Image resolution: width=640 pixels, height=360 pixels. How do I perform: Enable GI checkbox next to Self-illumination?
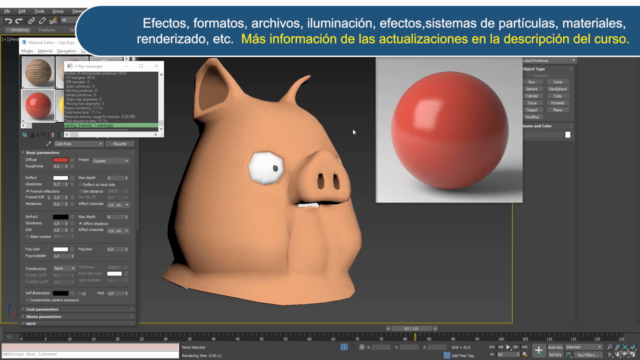point(80,293)
